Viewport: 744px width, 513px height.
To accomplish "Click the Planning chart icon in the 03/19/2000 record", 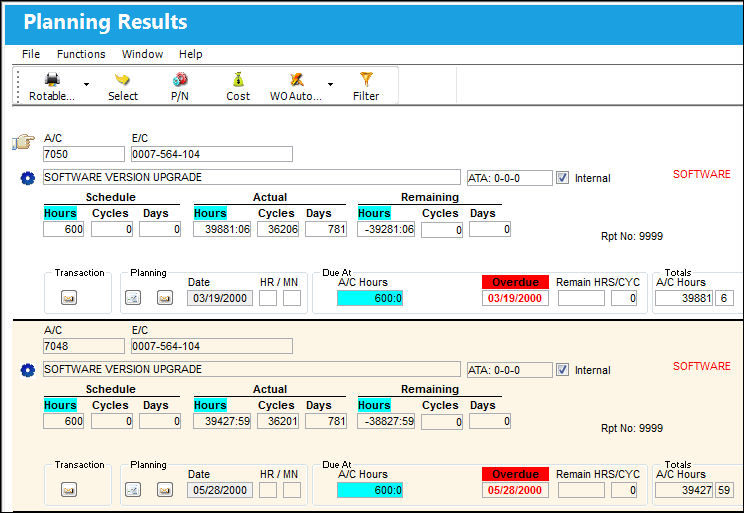I will click(x=133, y=298).
